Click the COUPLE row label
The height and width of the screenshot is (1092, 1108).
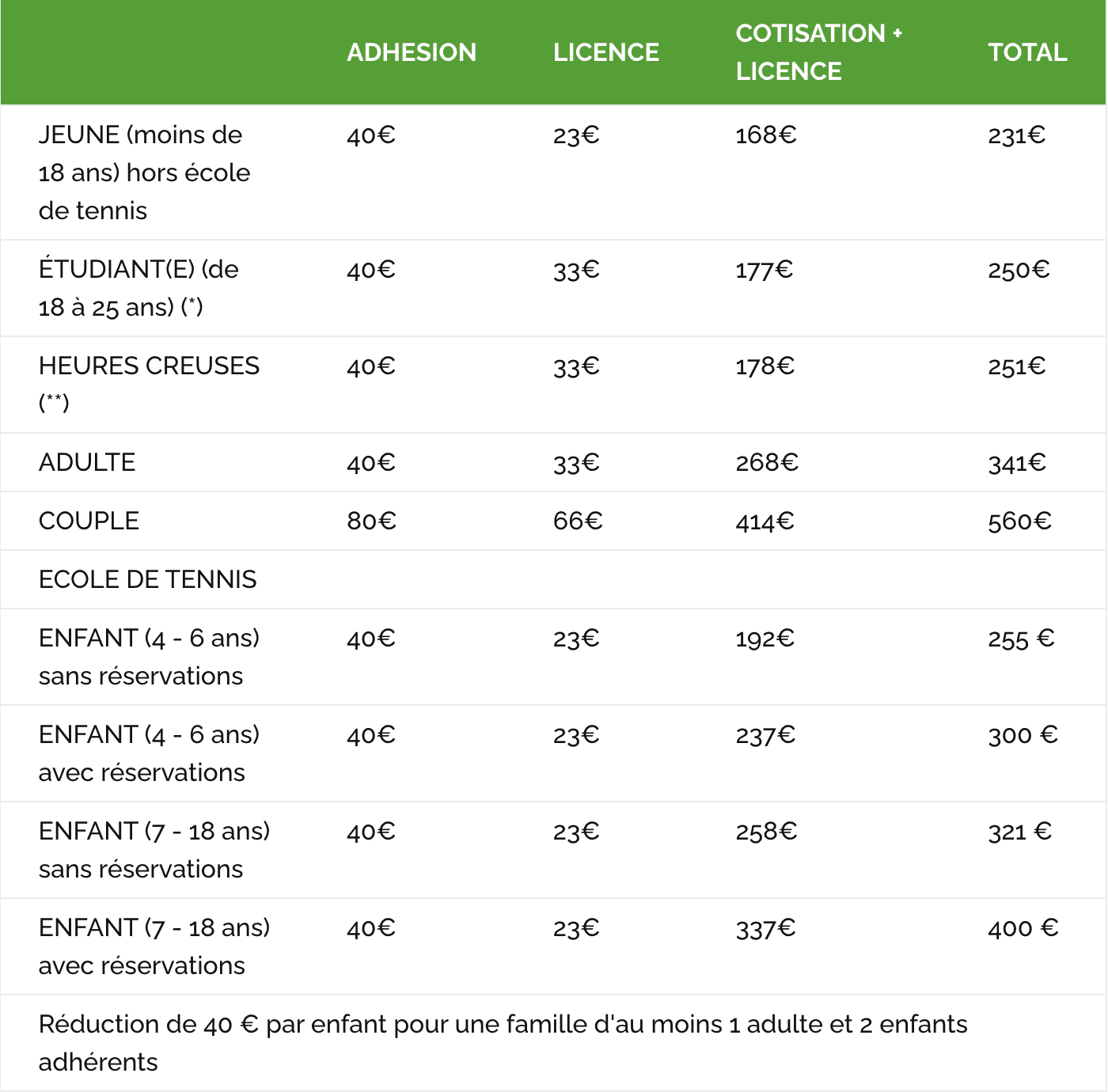click(x=89, y=521)
